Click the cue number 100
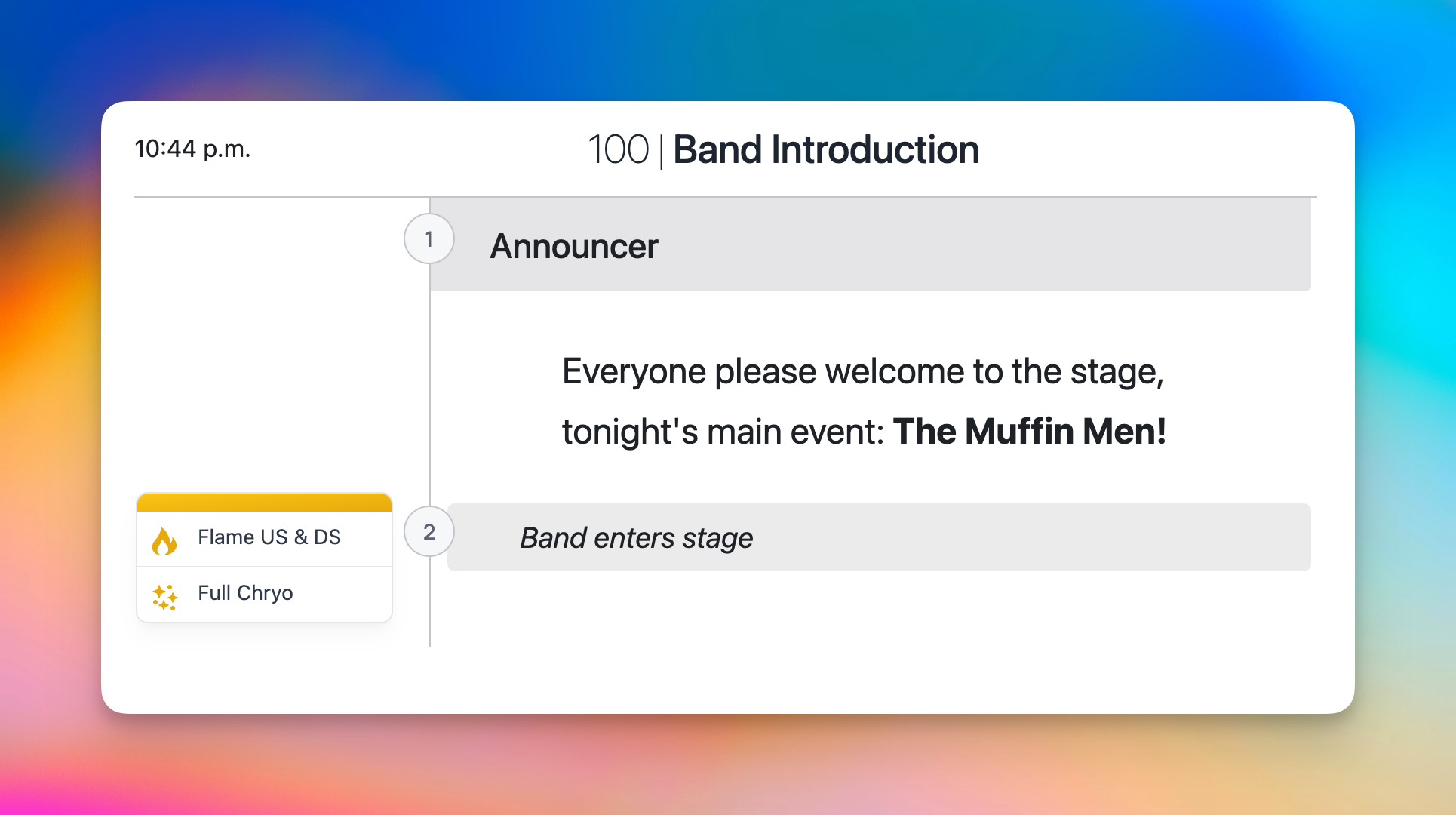1456x815 pixels. pyautogui.click(x=618, y=149)
